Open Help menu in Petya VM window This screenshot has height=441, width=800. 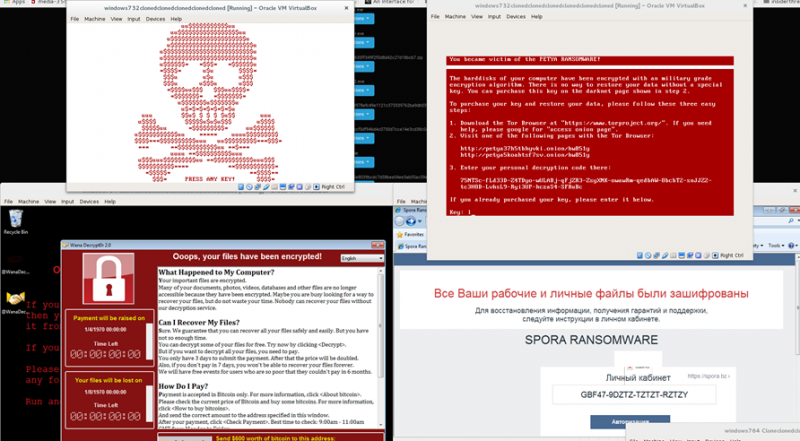pyautogui.click(x=537, y=16)
